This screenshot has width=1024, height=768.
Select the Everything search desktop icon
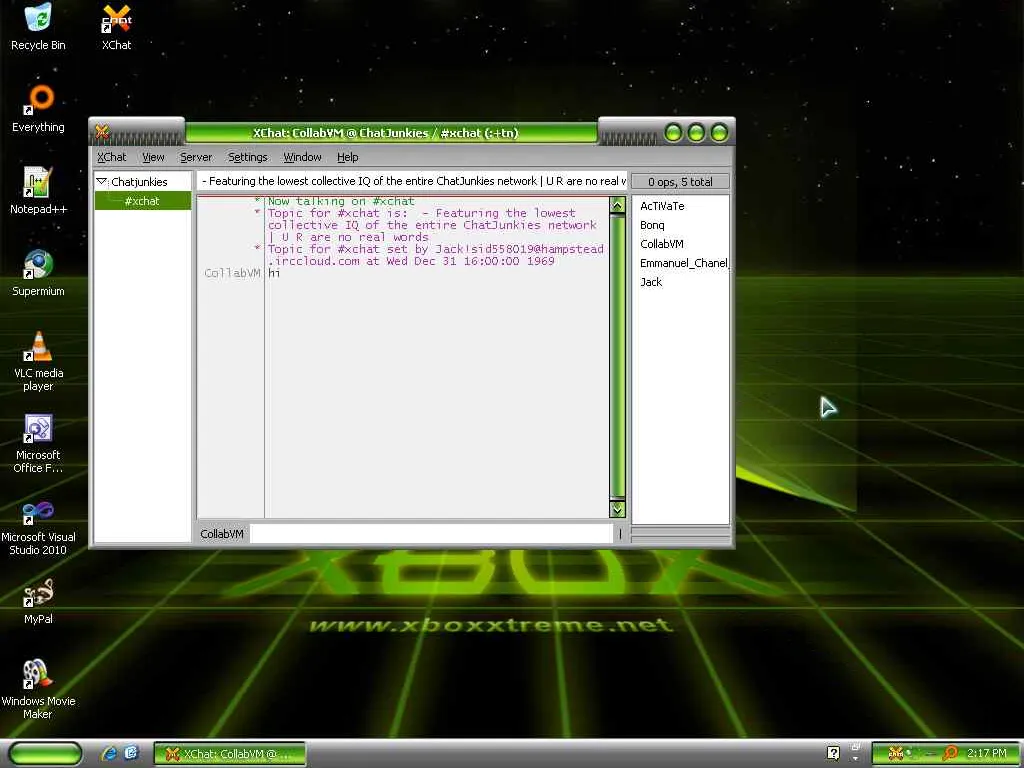(38, 108)
